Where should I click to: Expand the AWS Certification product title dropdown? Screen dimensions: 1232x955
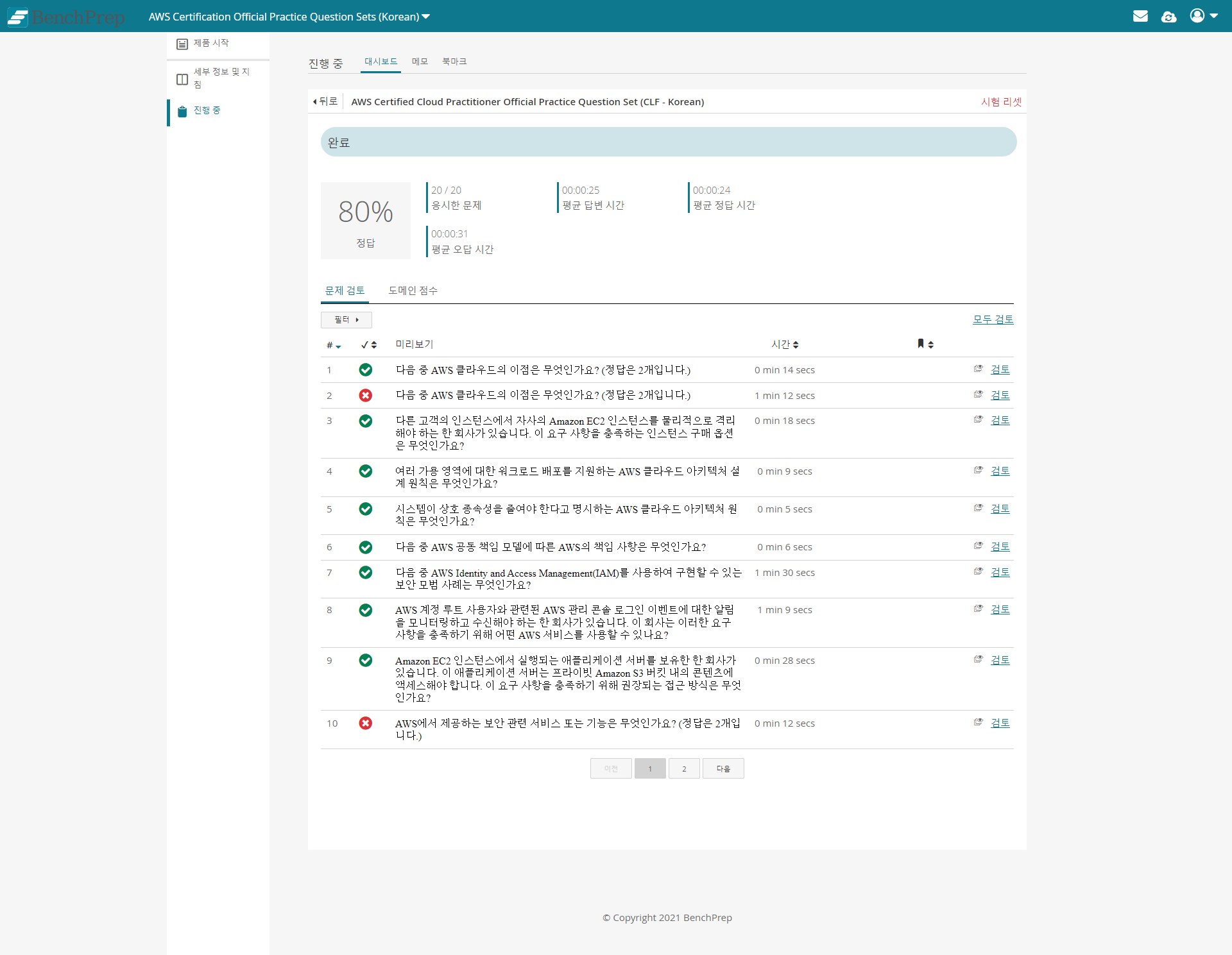pyautogui.click(x=289, y=17)
